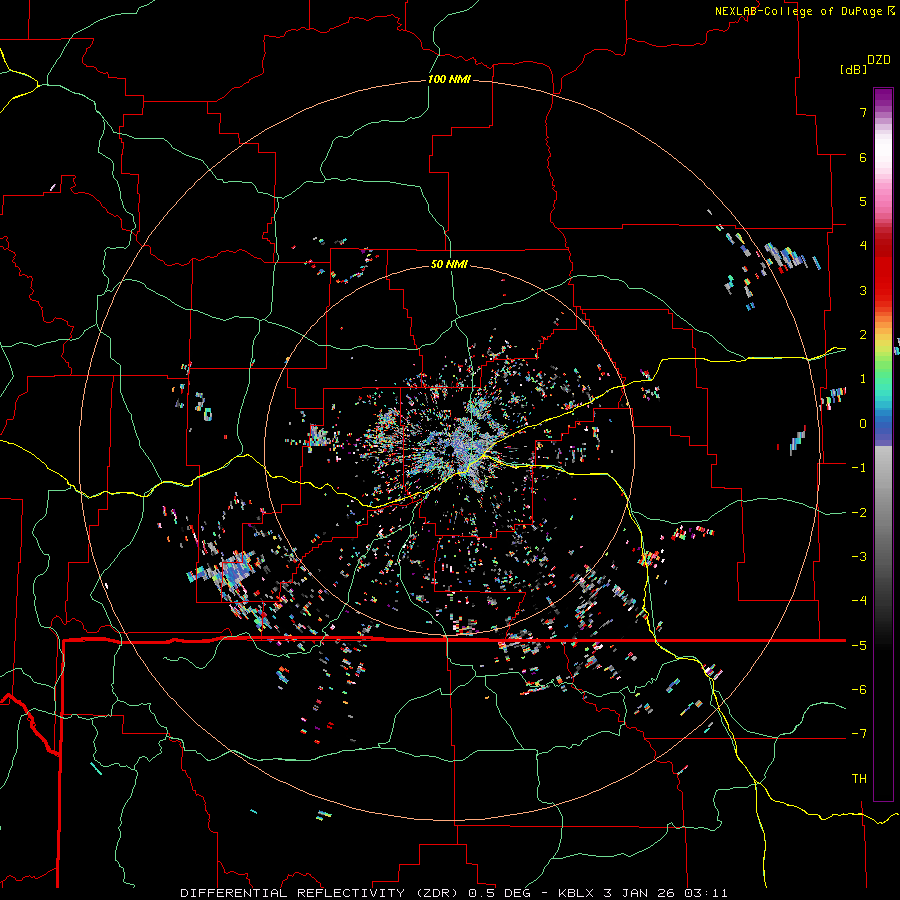The height and width of the screenshot is (900, 900).
Task: Click the 0 value on the color scale
Action: click(863, 424)
